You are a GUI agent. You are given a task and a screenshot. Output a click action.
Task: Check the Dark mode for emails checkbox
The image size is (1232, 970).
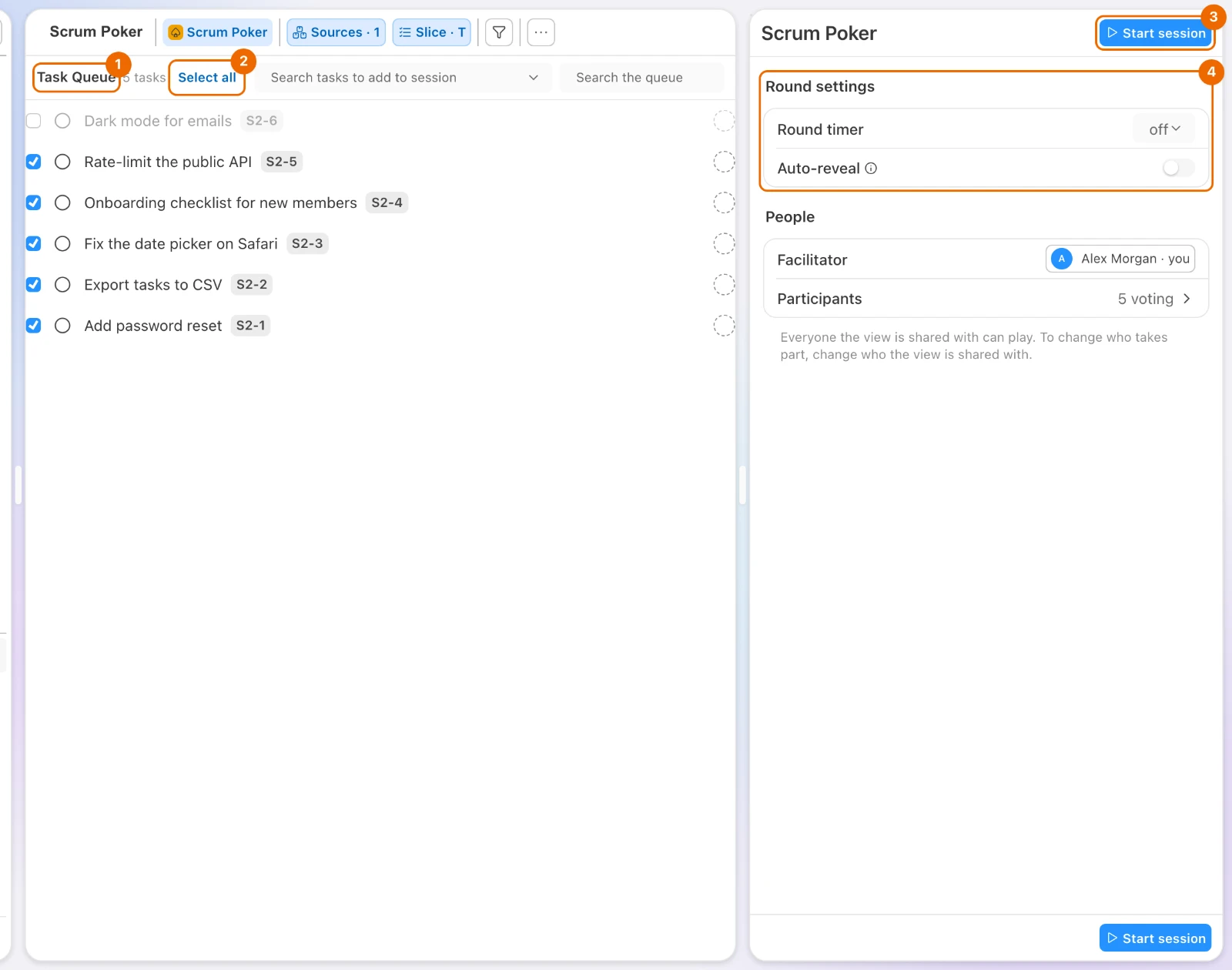point(34,121)
